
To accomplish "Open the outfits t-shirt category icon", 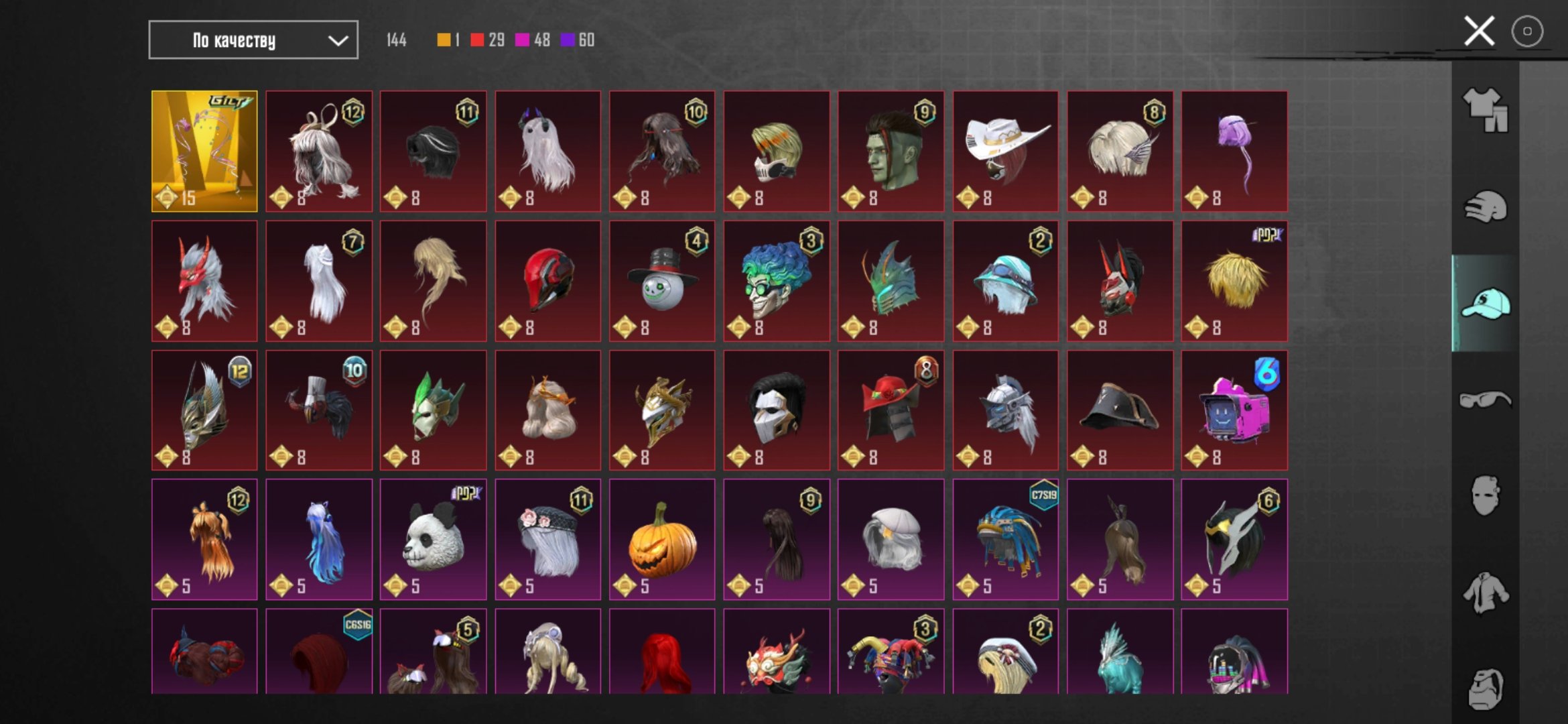I will (x=1486, y=110).
